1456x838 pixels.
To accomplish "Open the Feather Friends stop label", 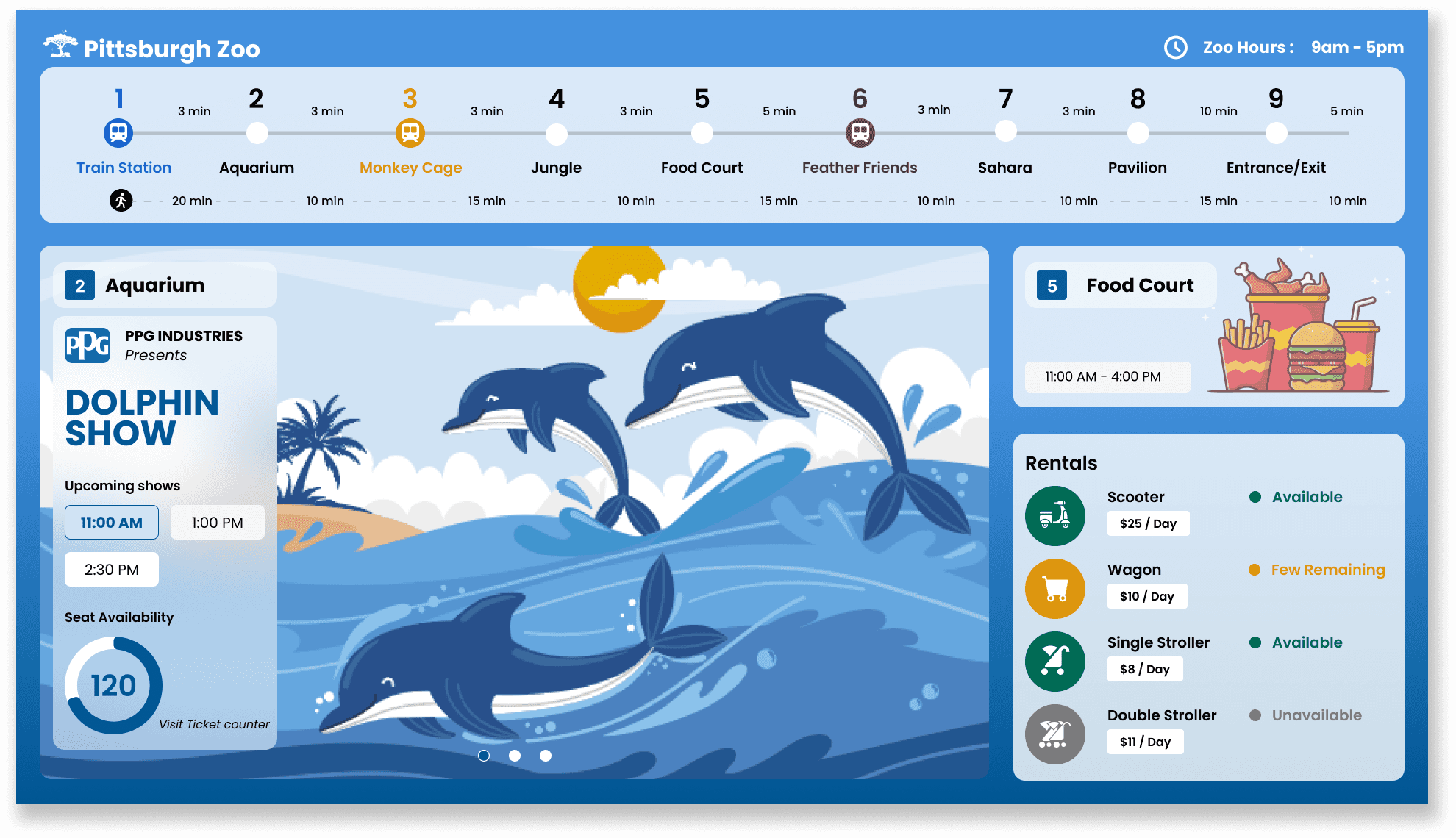I will [860, 168].
